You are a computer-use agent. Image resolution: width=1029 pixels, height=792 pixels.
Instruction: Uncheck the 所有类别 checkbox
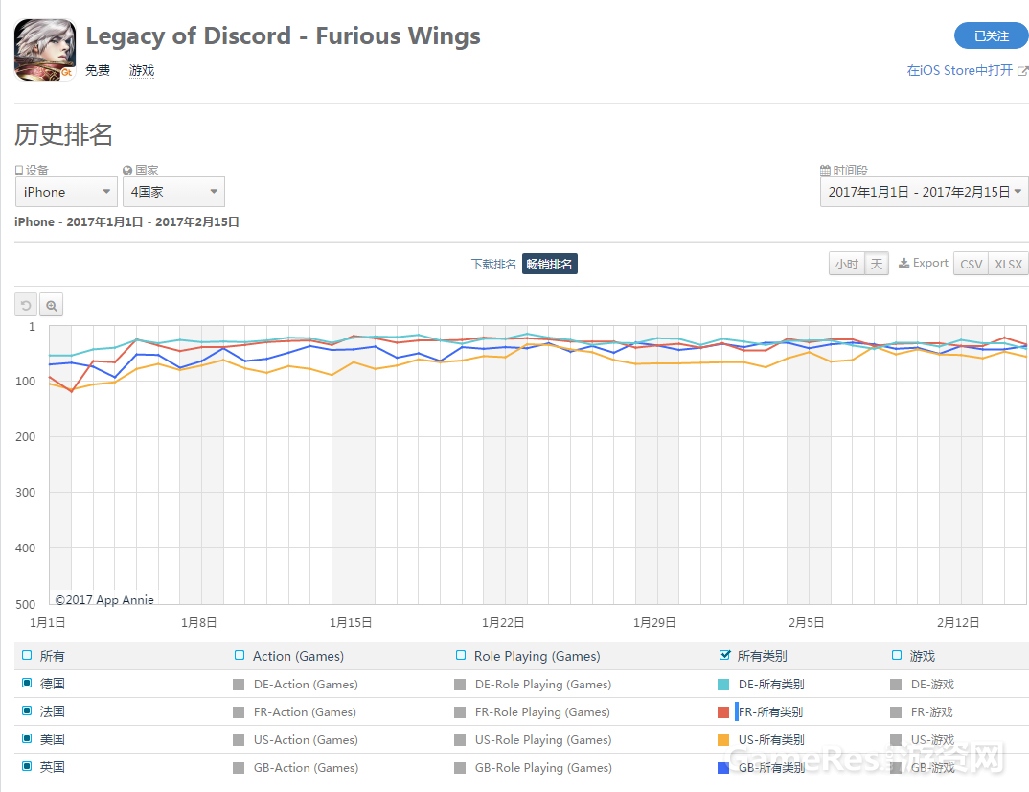[725, 655]
